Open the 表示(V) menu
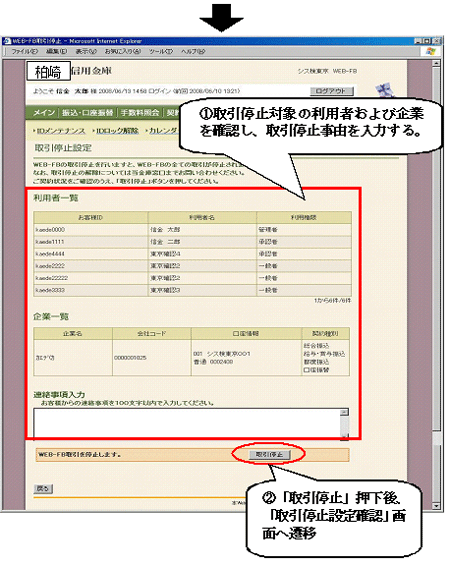Image resolution: width=450 pixels, height=565 pixels. pos(86,52)
